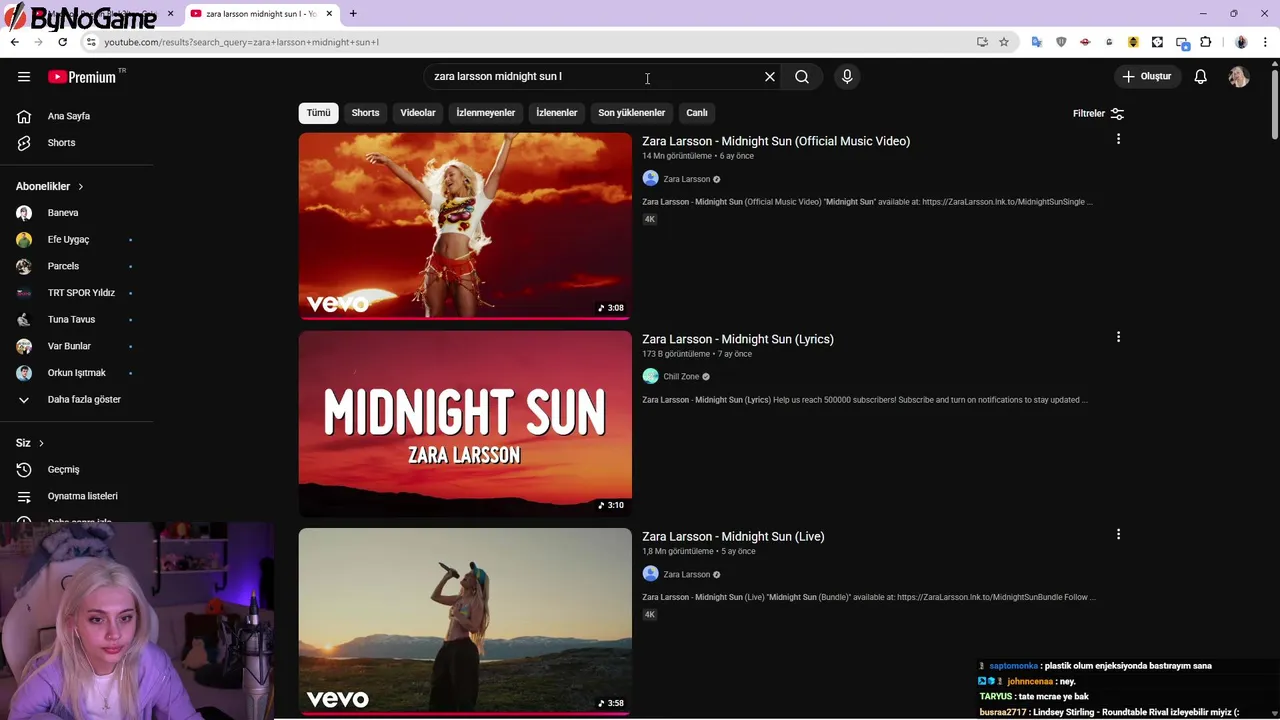Clear the search box with the X
Viewport: 1280px width, 720px height.
770,77
